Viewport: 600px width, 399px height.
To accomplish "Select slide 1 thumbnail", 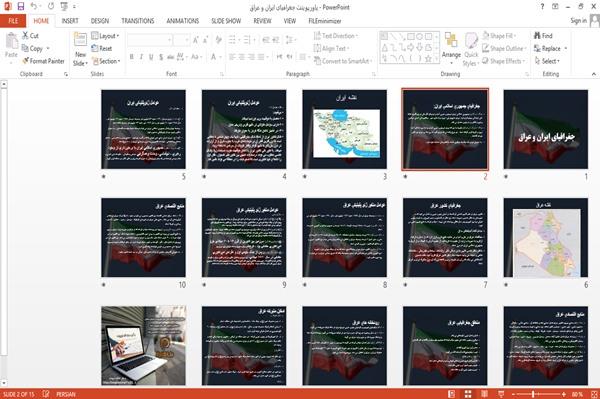I will coord(546,129).
